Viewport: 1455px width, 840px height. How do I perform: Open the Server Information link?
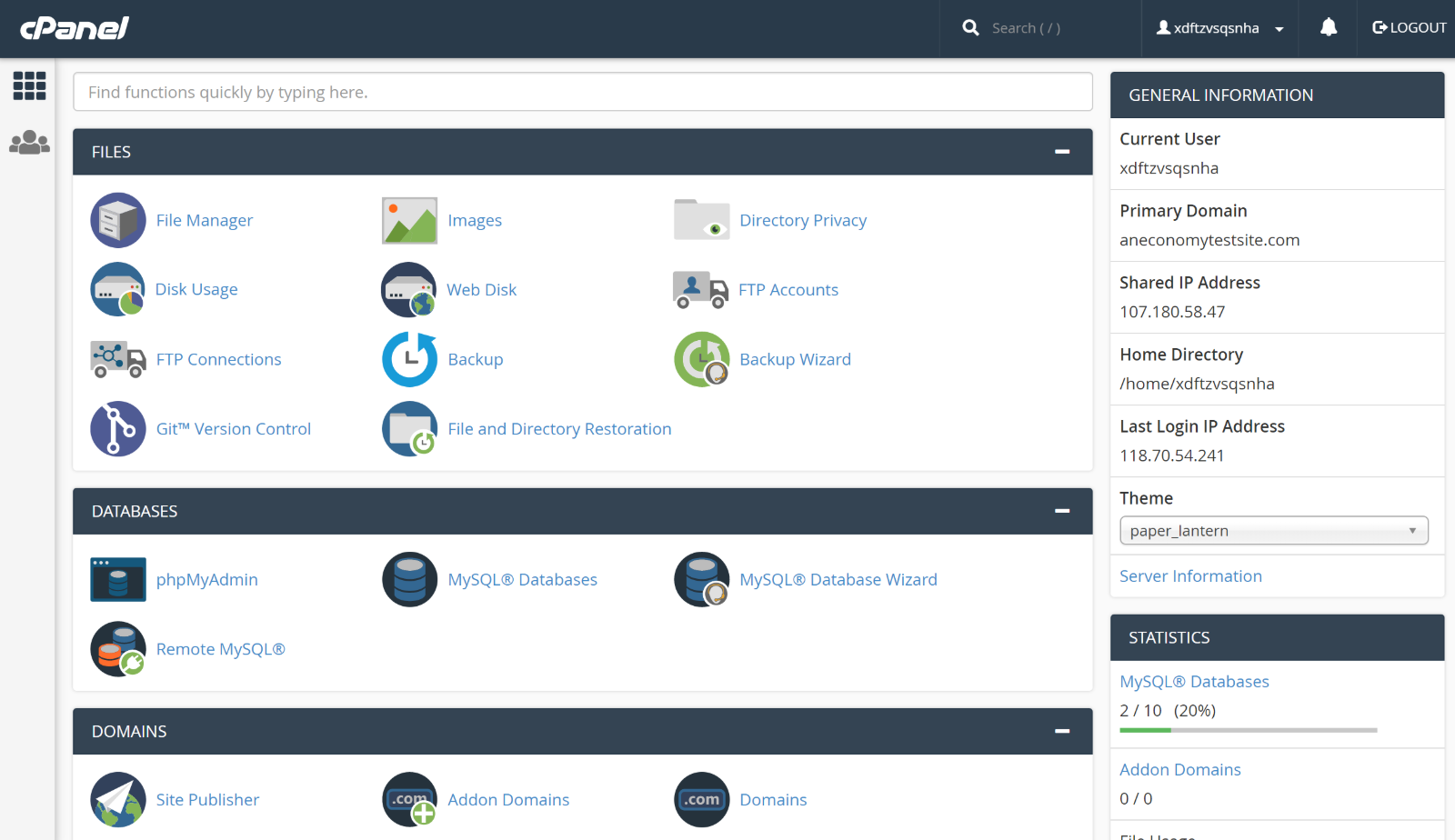pyautogui.click(x=1190, y=576)
